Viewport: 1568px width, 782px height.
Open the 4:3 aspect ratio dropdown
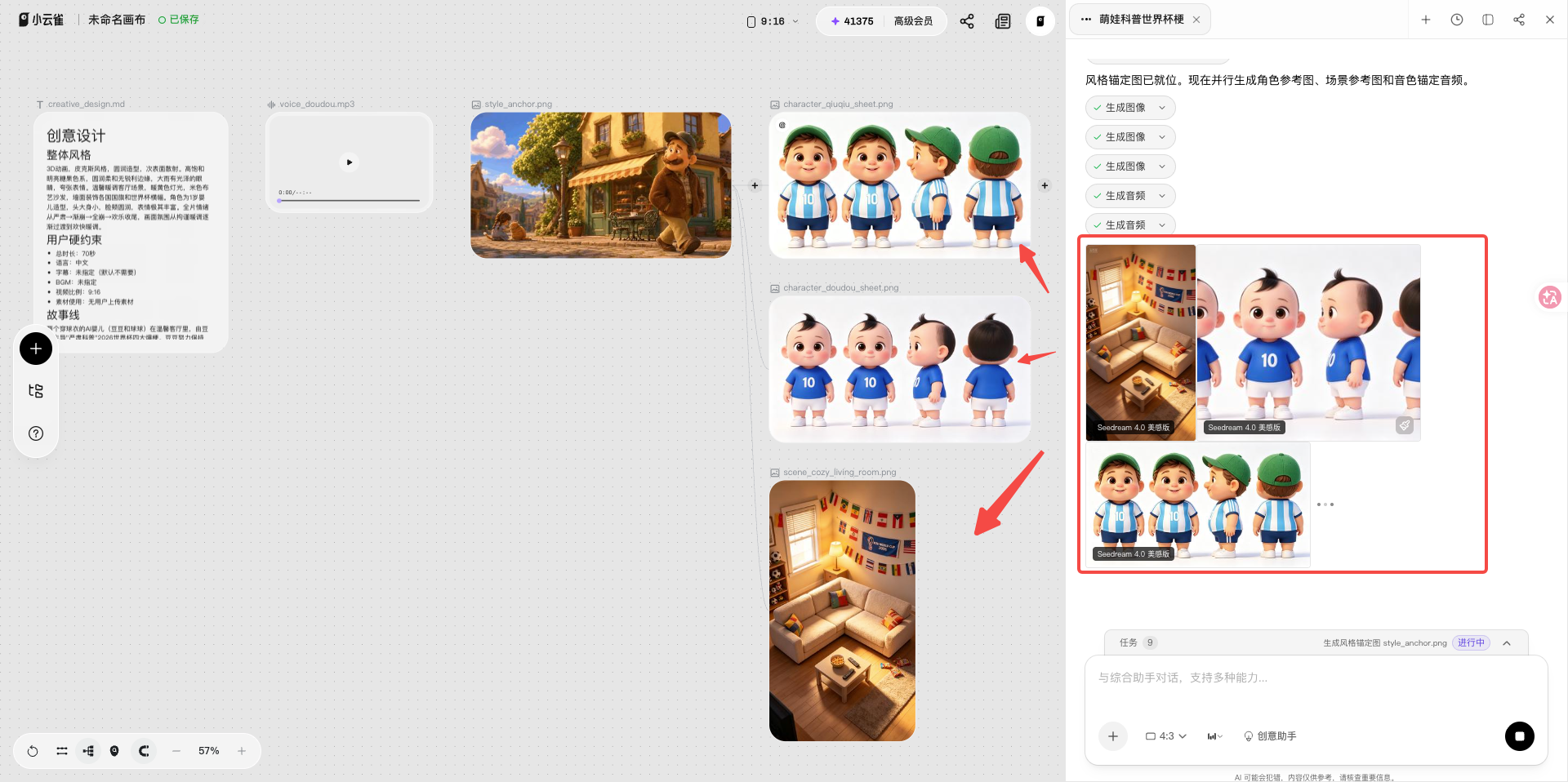point(1165,736)
